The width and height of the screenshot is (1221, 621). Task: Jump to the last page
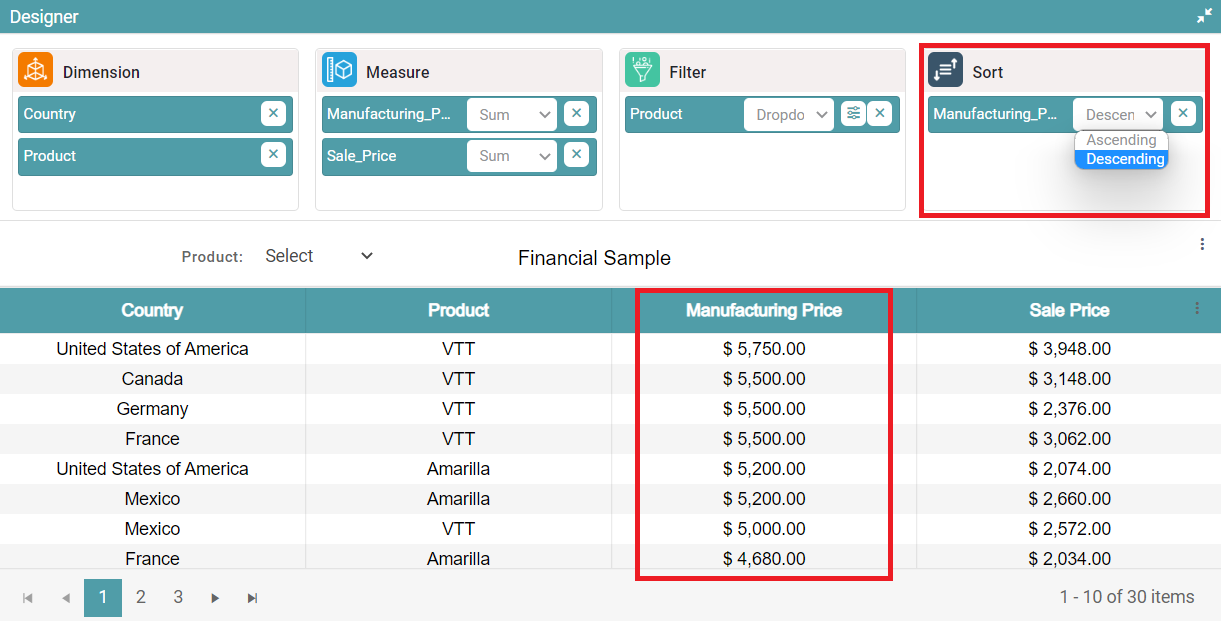click(253, 598)
